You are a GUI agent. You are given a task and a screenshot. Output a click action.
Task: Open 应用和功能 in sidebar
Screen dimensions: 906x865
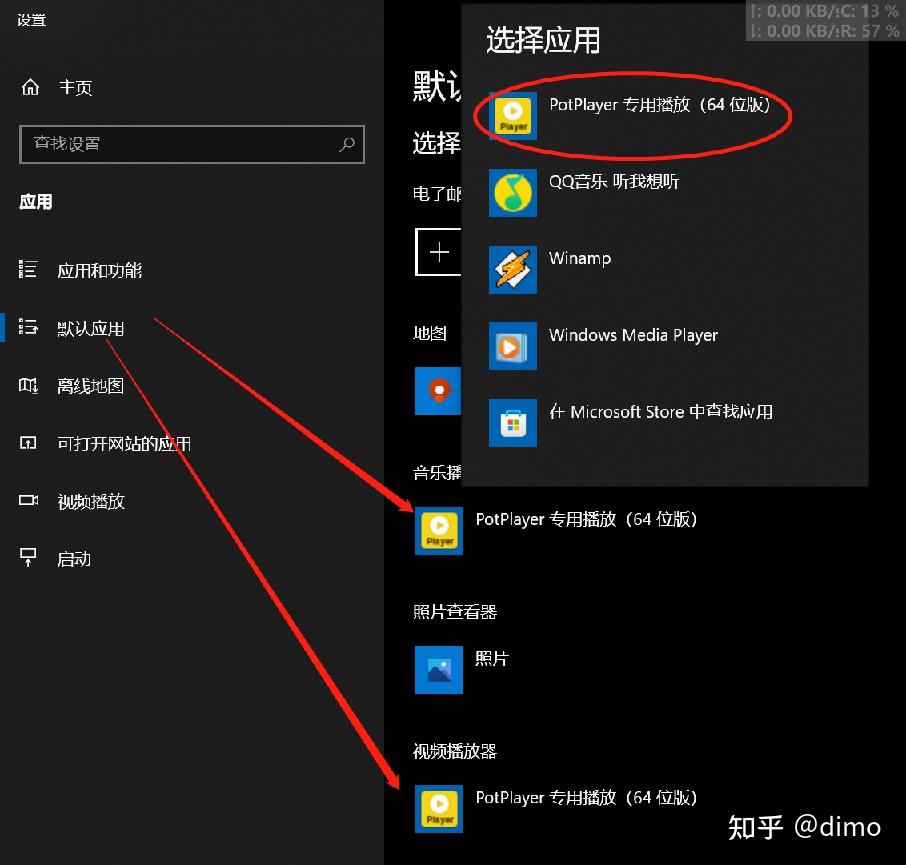99,270
